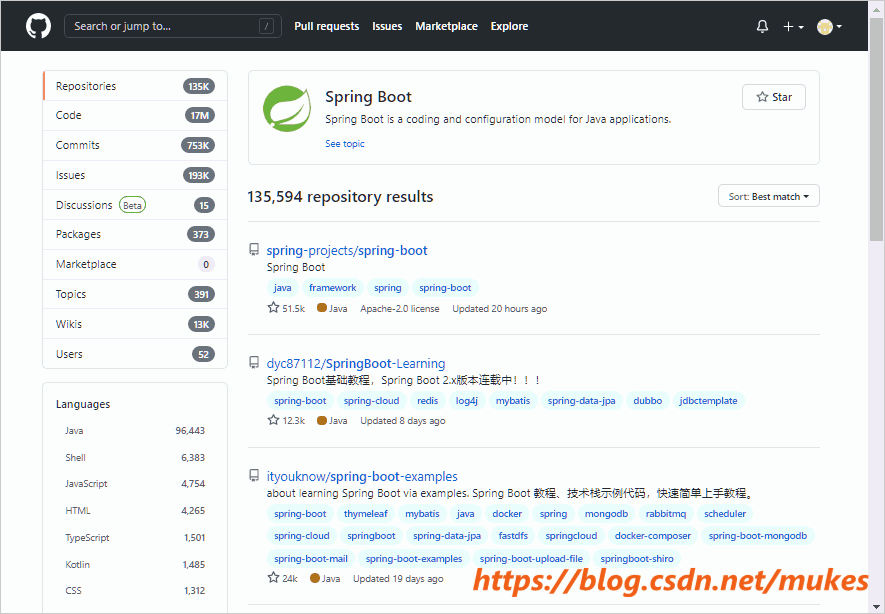885x614 pixels.
Task: Click the framework topic tag
Action: pyautogui.click(x=332, y=288)
